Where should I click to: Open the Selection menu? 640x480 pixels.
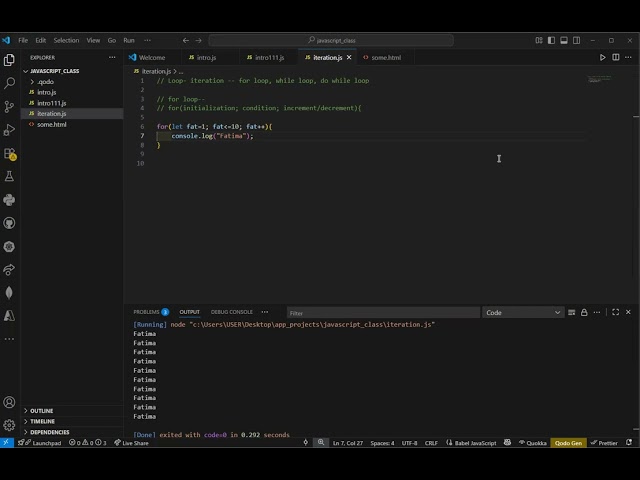tap(66, 40)
